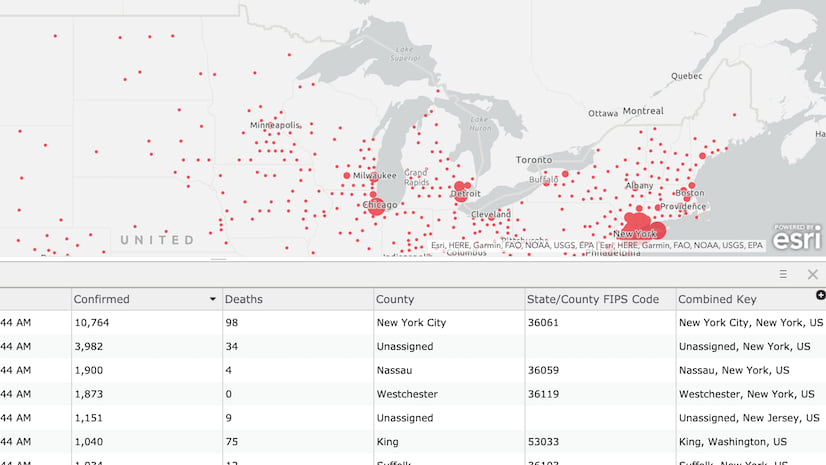Viewport: 826px width, 465px height.
Task: Click the Quebec map label
Action: pyautogui.click(x=686, y=76)
